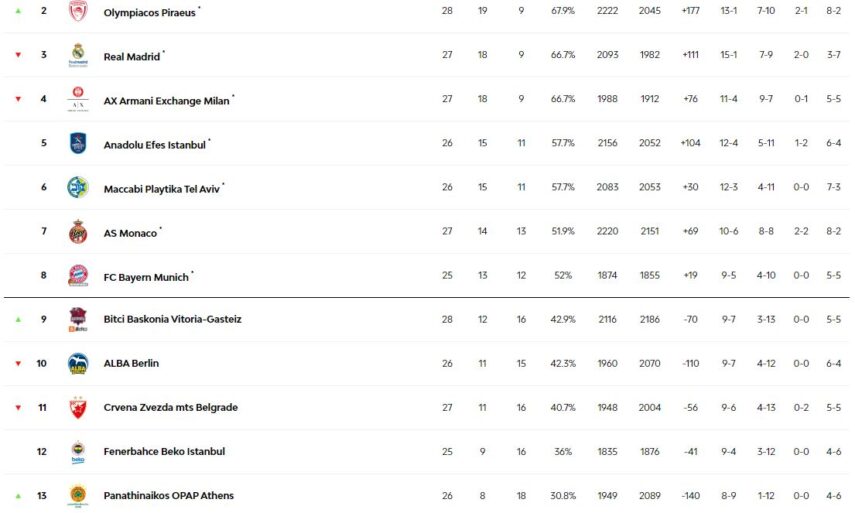
Task: Open the Olympiacos Piraeus team link
Action: [149, 13]
